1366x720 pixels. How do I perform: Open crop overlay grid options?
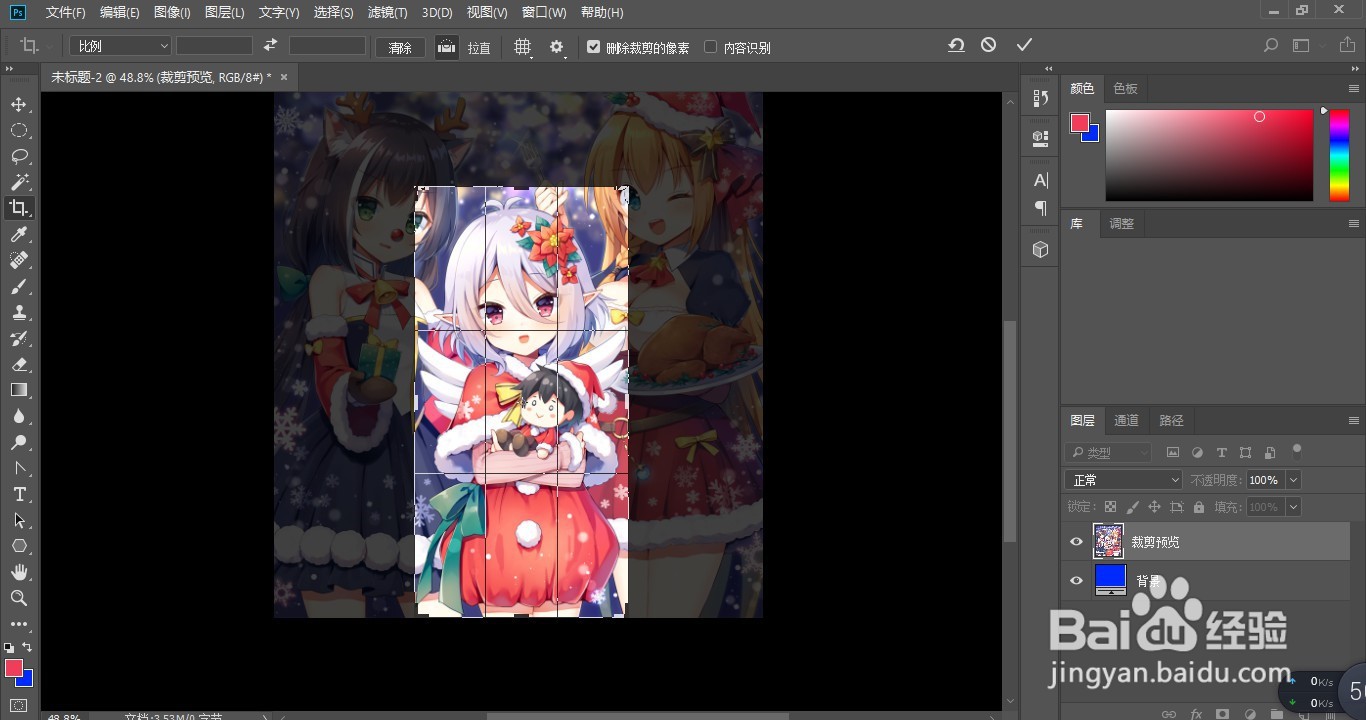coord(522,47)
